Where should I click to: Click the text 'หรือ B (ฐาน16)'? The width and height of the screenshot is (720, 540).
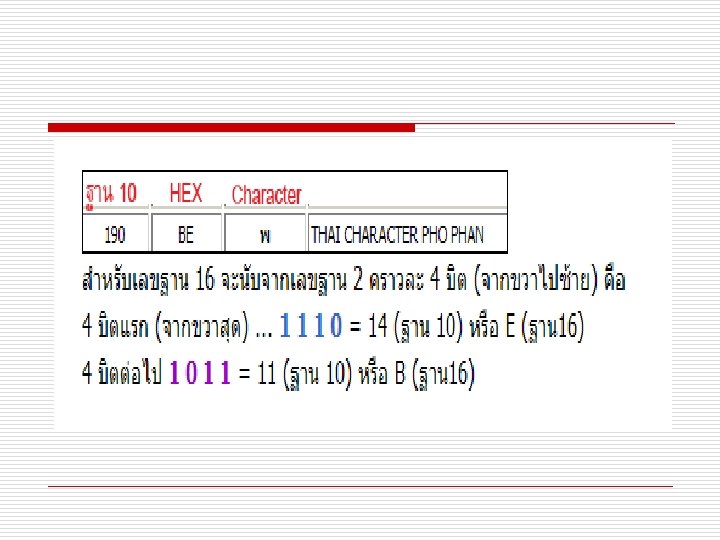coord(416,373)
